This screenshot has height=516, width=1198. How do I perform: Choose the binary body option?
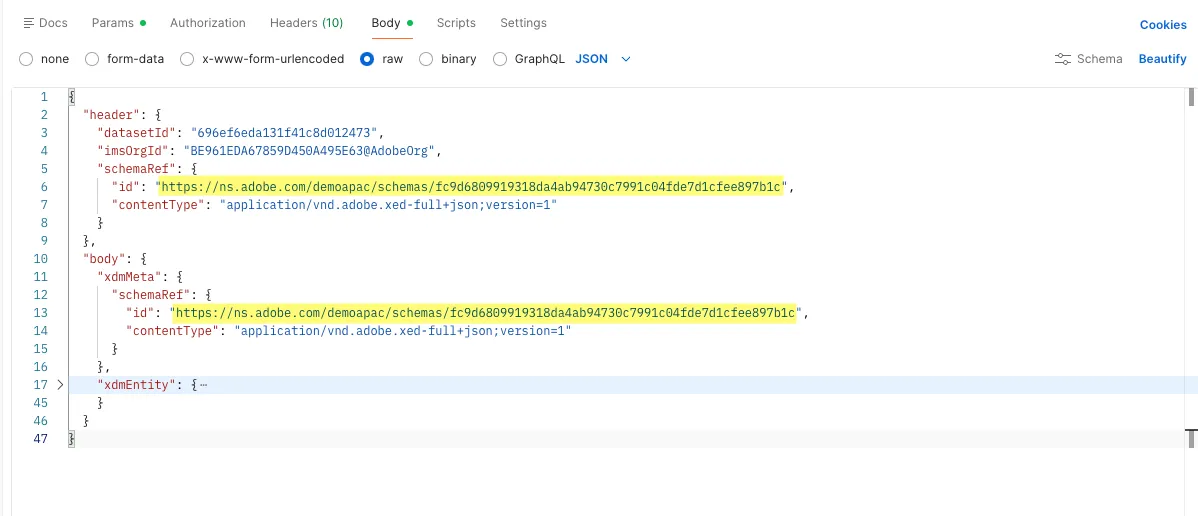426,59
